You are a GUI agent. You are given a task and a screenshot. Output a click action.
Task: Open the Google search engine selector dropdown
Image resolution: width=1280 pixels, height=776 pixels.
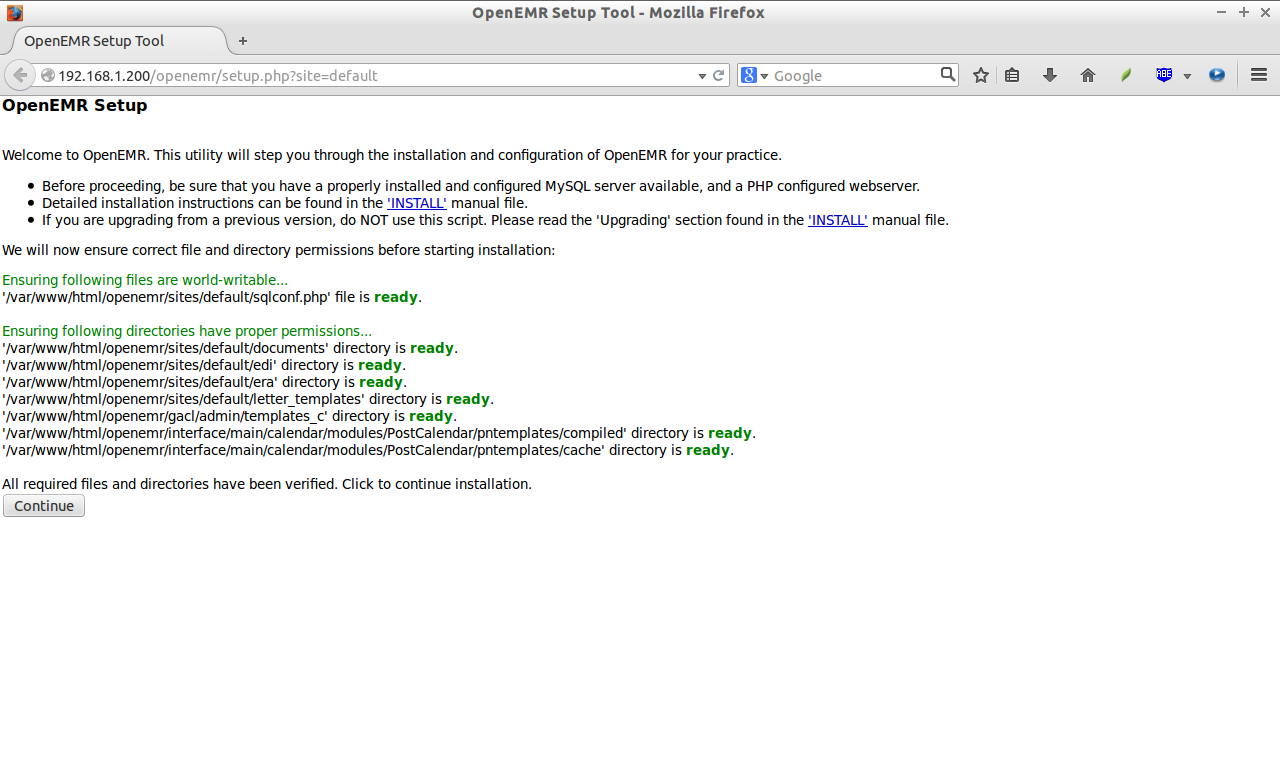[x=754, y=75]
